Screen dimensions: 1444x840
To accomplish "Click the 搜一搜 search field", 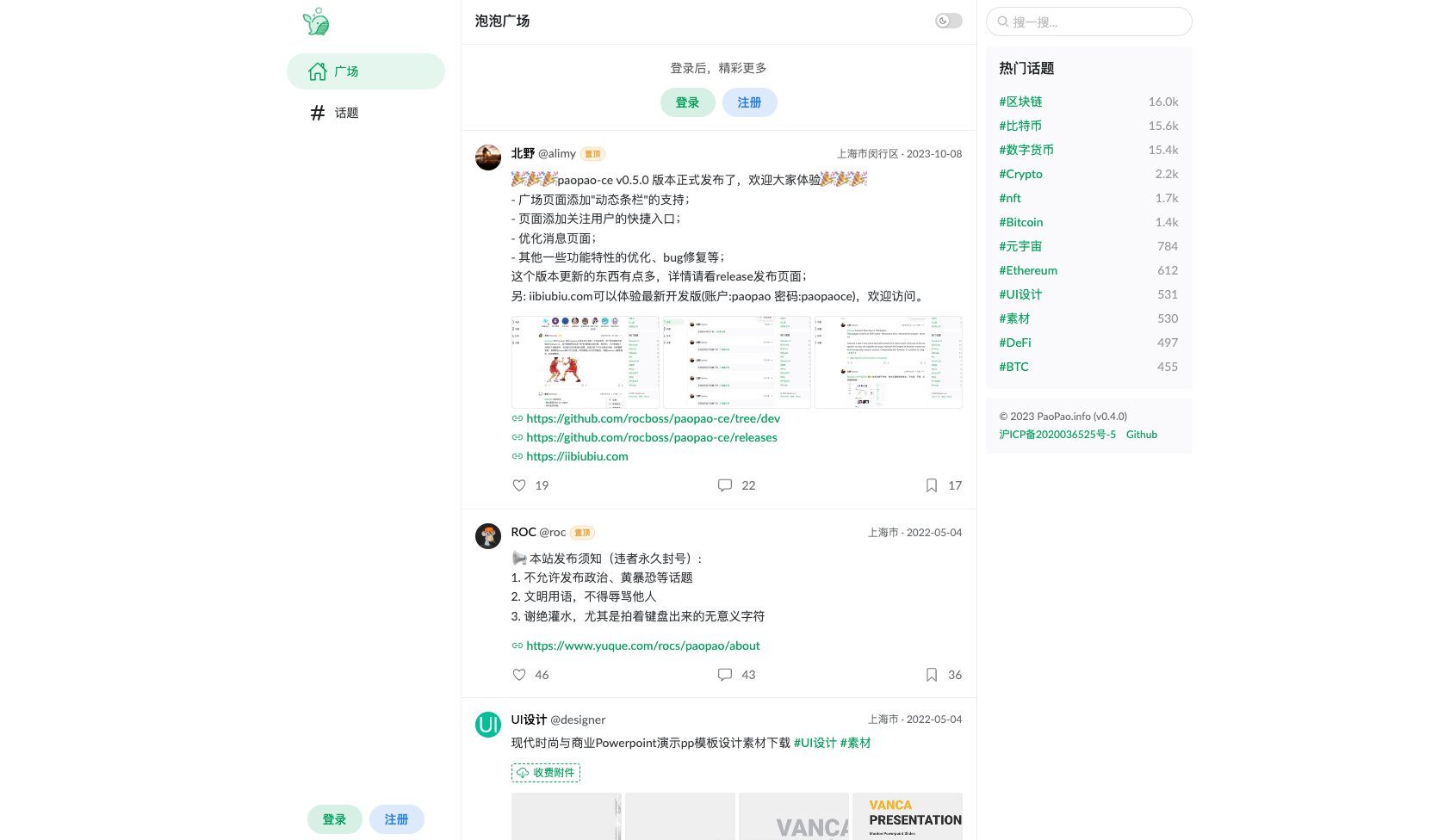I will point(1089,22).
